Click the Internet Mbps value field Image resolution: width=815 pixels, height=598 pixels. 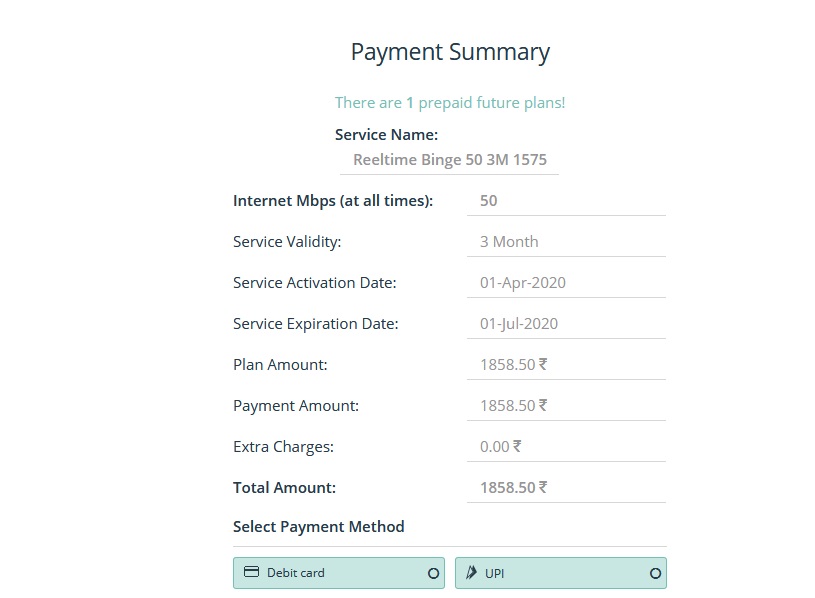tap(565, 201)
